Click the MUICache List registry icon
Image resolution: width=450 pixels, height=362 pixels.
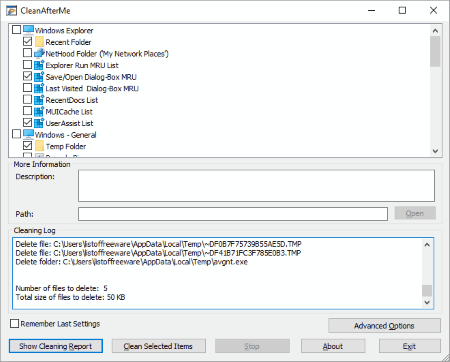pos(39,111)
